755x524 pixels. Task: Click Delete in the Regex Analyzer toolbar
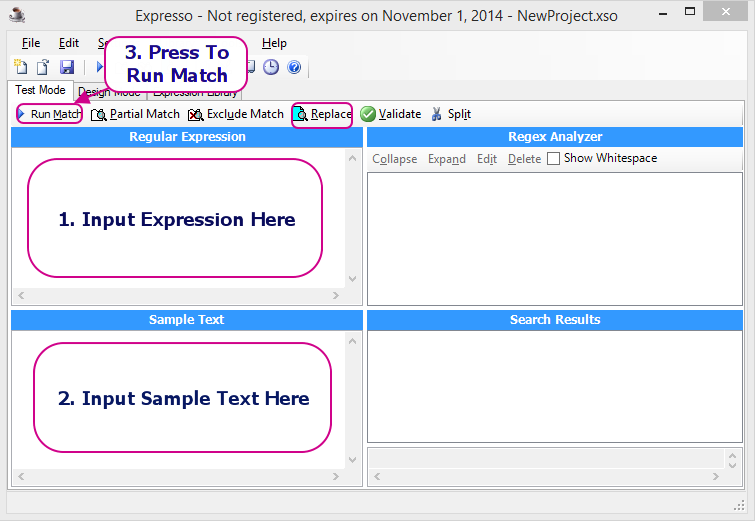click(524, 159)
